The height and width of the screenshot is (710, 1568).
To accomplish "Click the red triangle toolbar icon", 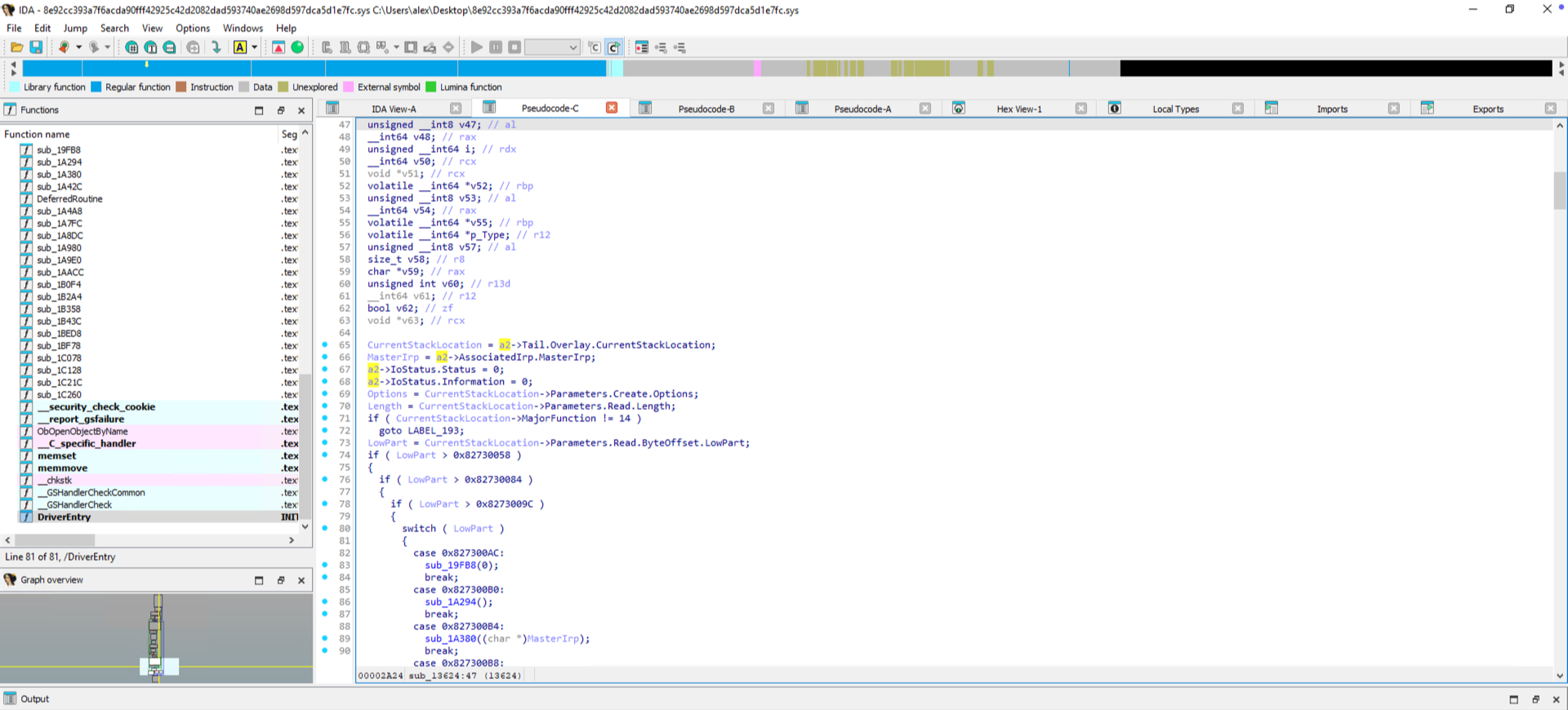I will 278,47.
